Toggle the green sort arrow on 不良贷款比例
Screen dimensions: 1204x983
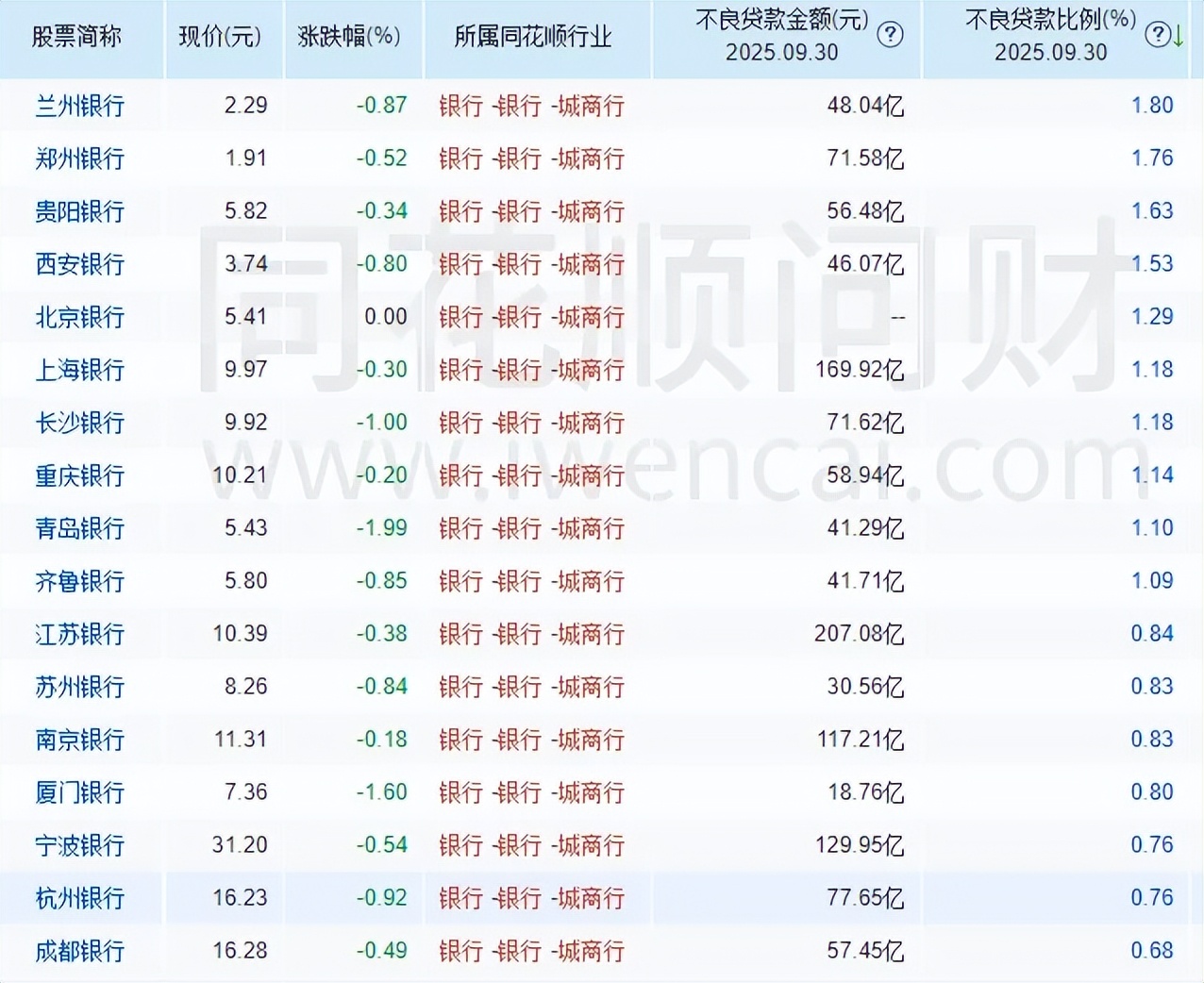pos(1179,37)
